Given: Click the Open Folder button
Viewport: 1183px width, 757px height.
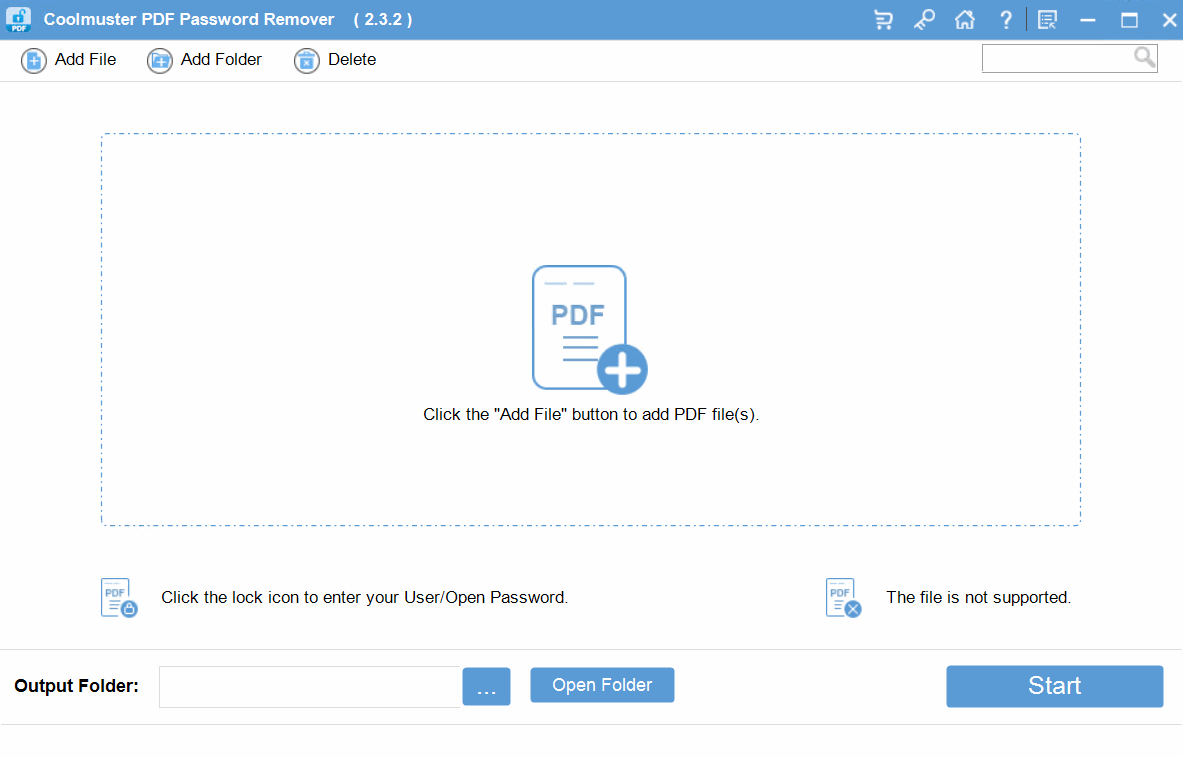Looking at the screenshot, I should 602,685.
